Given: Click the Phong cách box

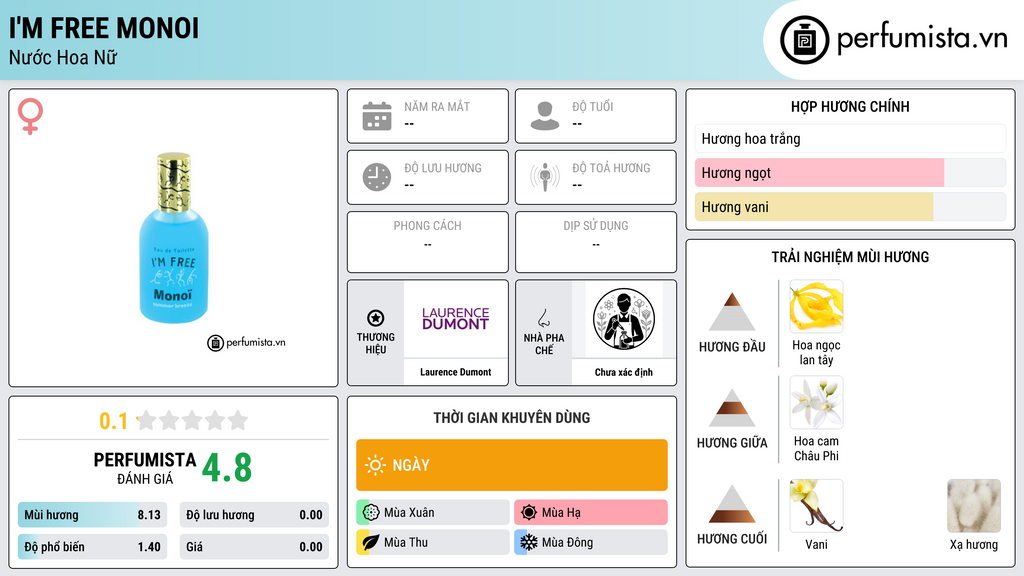Looking at the screenshot, I should tap(428, 242).
